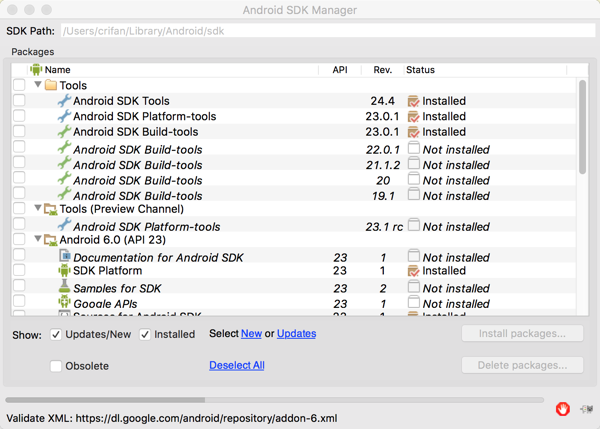600x429 pixels.
Task: Collapse the Tools (Preview Channel) group
Action: coord(38,209)
